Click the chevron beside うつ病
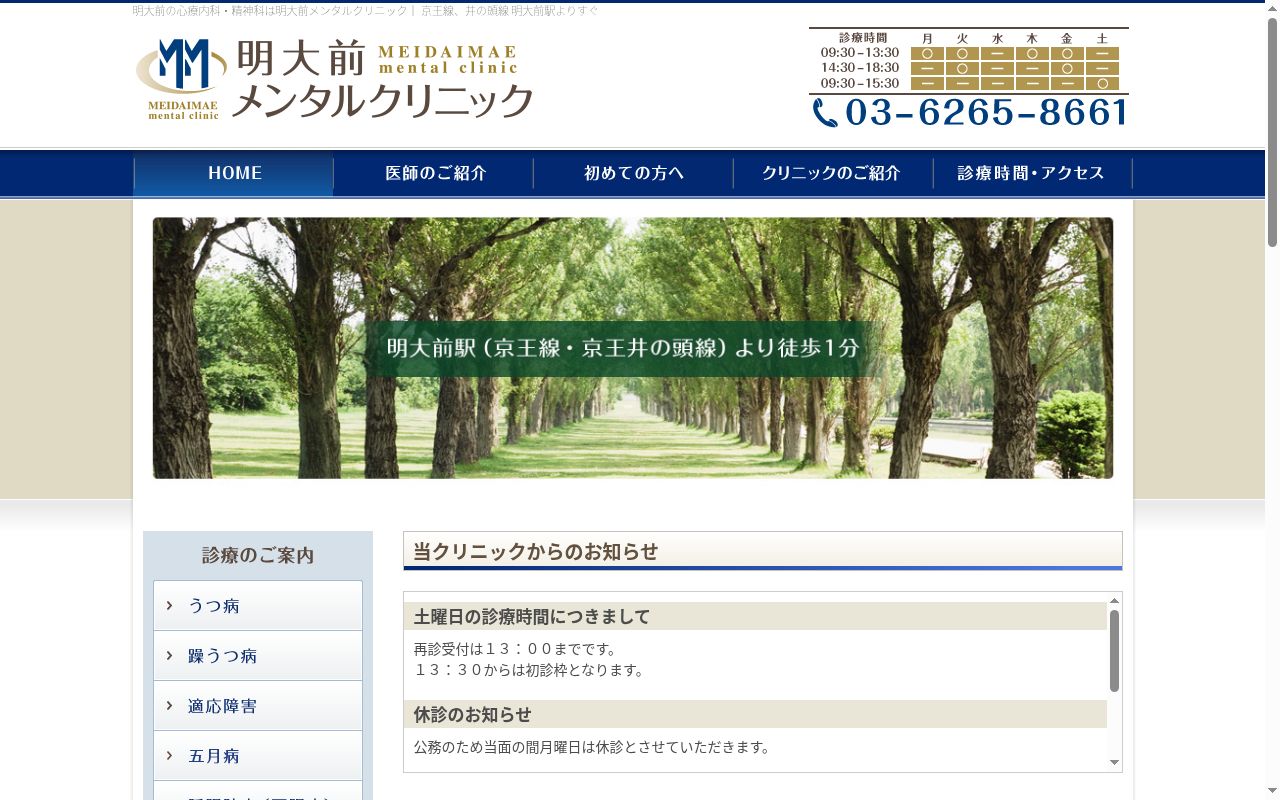 (170, 605)
